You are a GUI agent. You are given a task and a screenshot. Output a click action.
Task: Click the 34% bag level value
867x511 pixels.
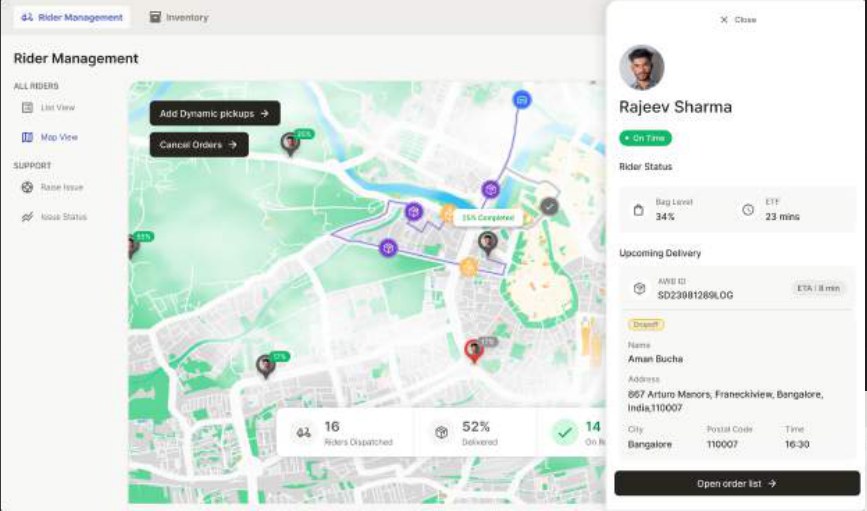665,217
